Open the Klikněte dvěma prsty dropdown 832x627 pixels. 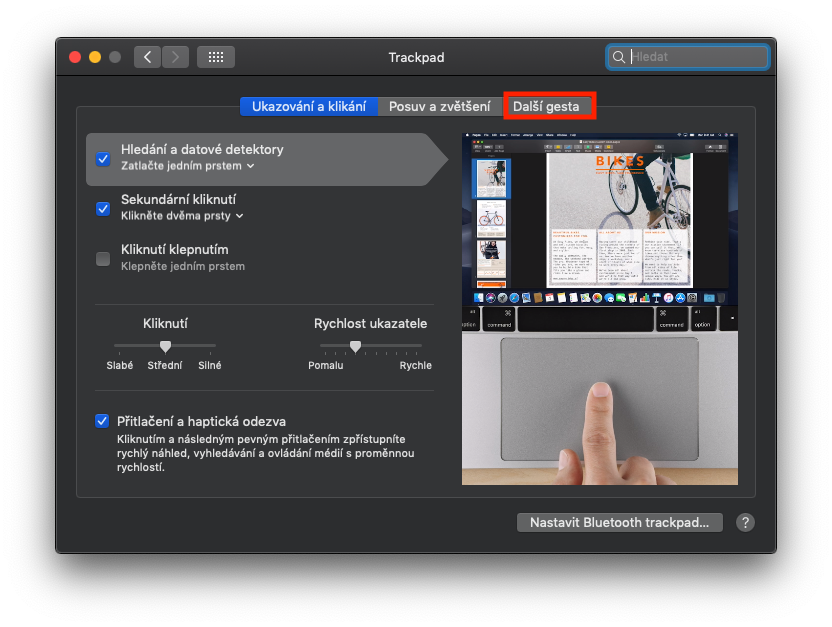pyautogui.click(x=183, y=216)
